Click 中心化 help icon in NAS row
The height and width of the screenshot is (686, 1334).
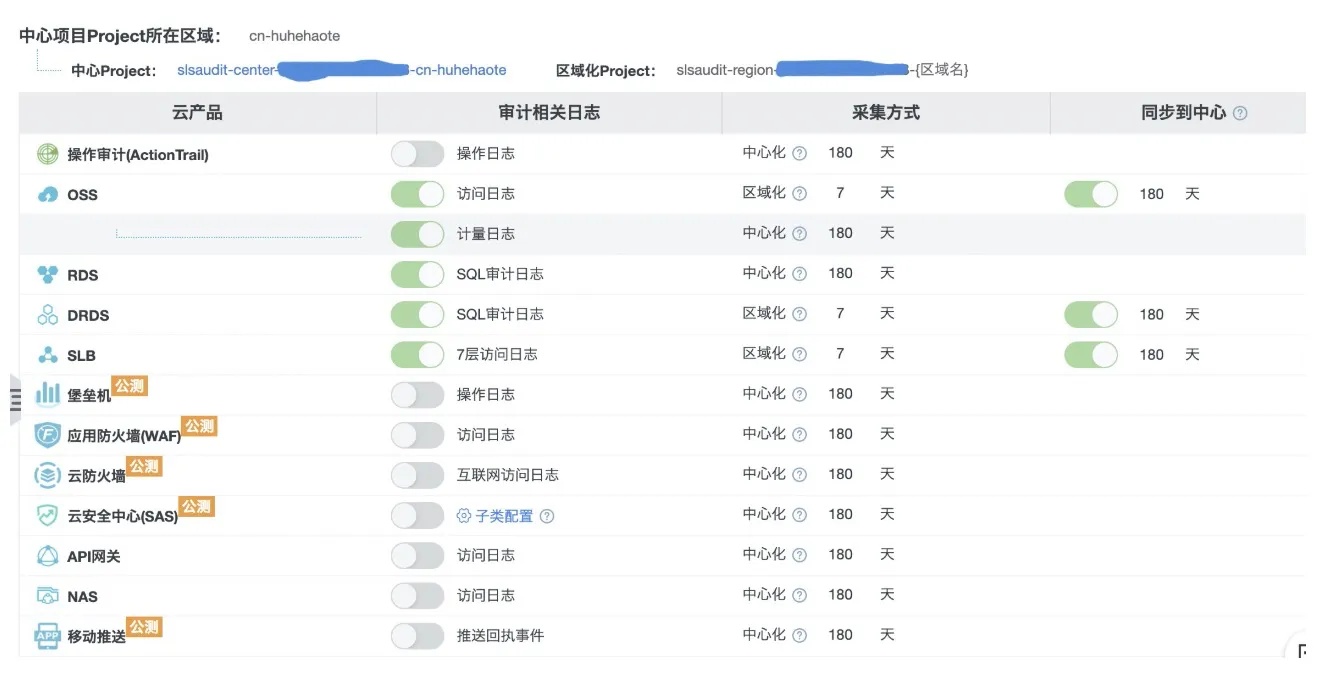[x=799, y=595]
